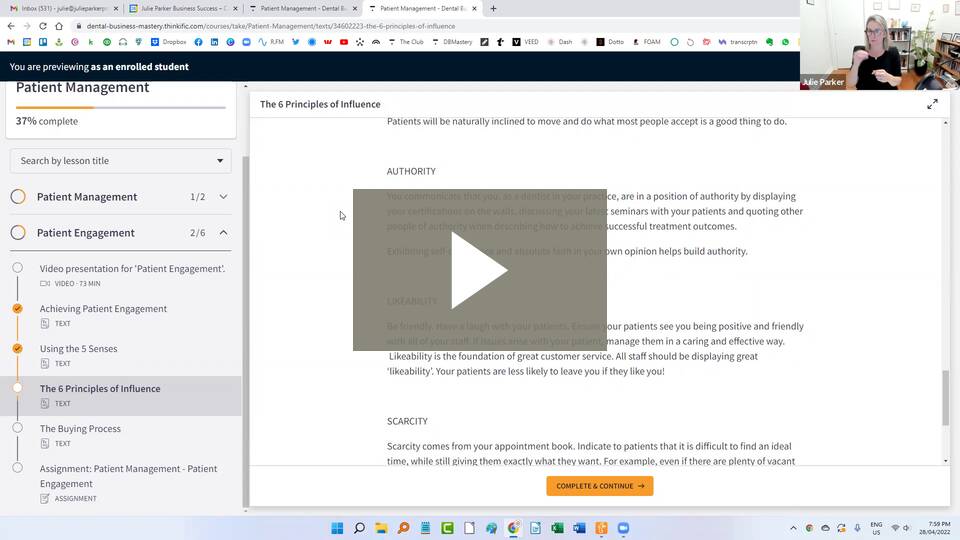Switch to the Julie Parker Business Success tab
960x540 pixels.
pyautogui.click(x=182, y=9)
